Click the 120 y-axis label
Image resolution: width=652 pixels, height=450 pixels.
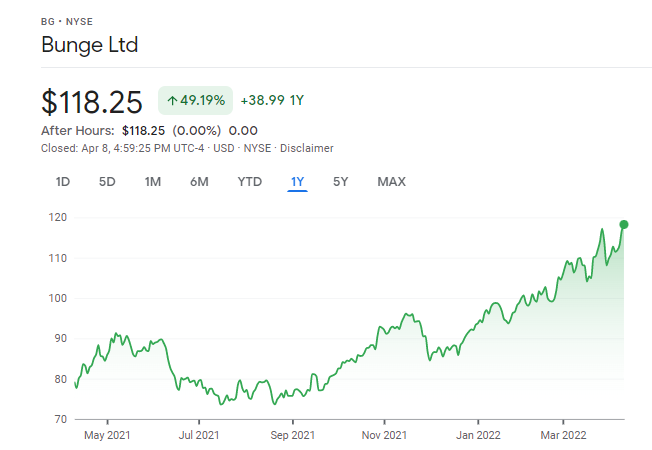(x=58, y=217)
